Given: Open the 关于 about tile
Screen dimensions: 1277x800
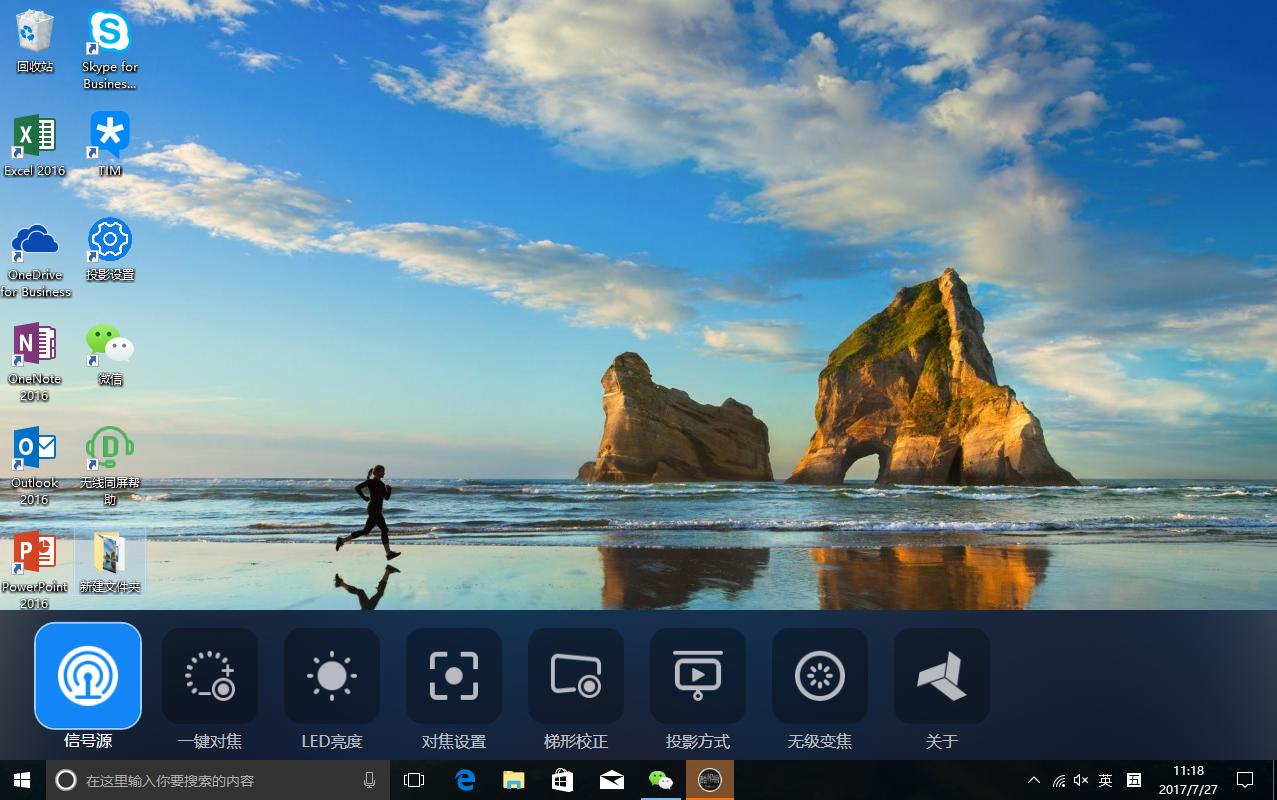Looking at the screenshot, I should pyautogui.click(x=942, y=676).
